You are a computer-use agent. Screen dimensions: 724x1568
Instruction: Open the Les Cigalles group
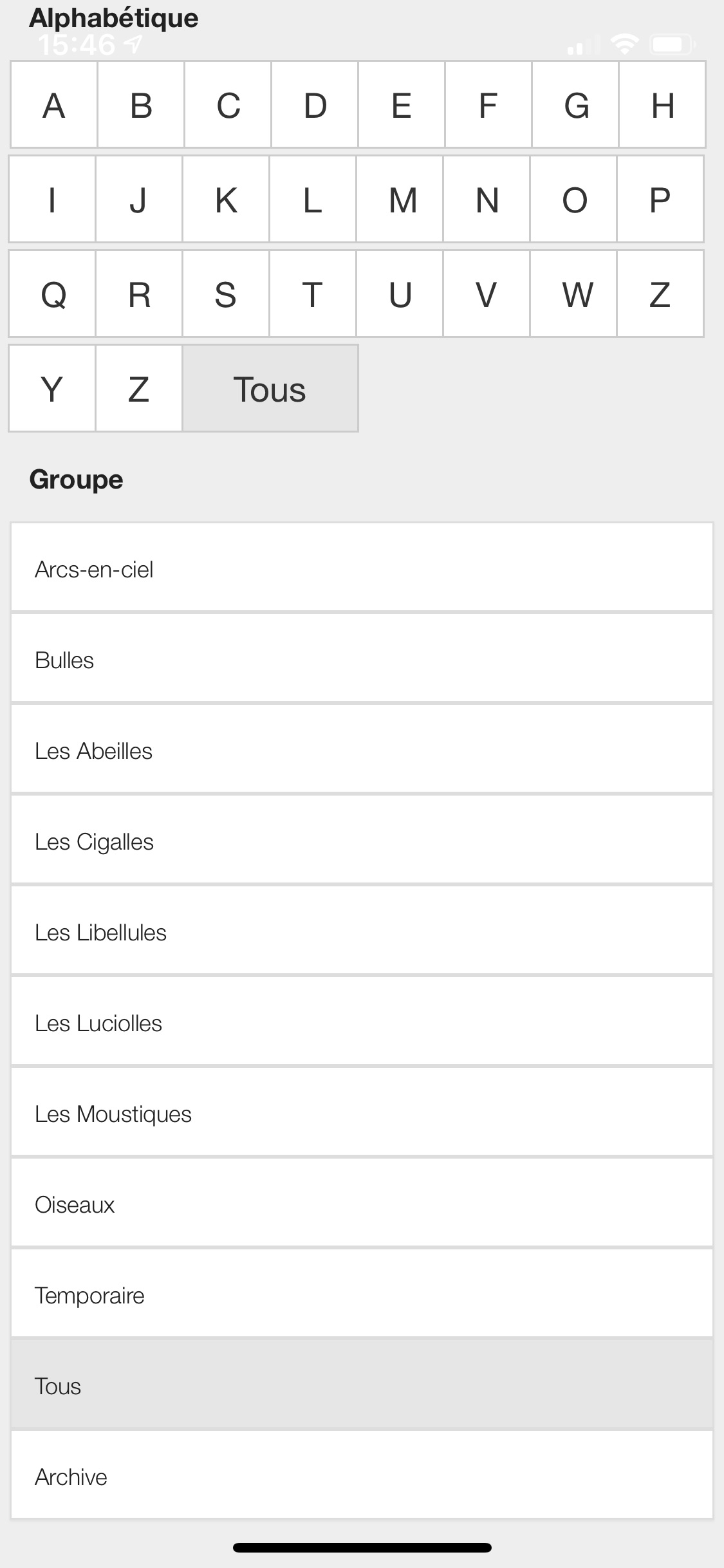point(362,840)
